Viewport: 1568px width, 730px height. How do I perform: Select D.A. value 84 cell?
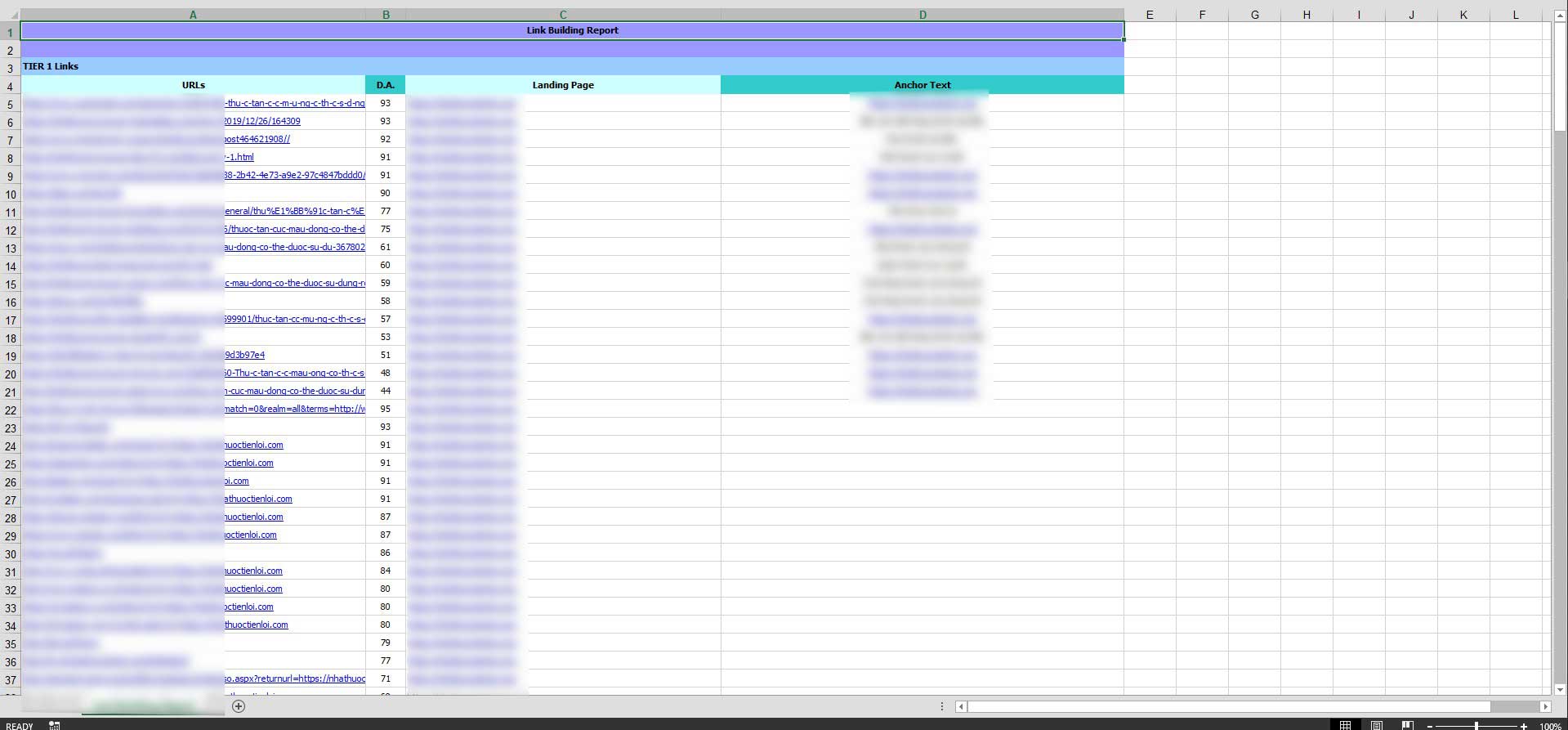tap(386, 571)
